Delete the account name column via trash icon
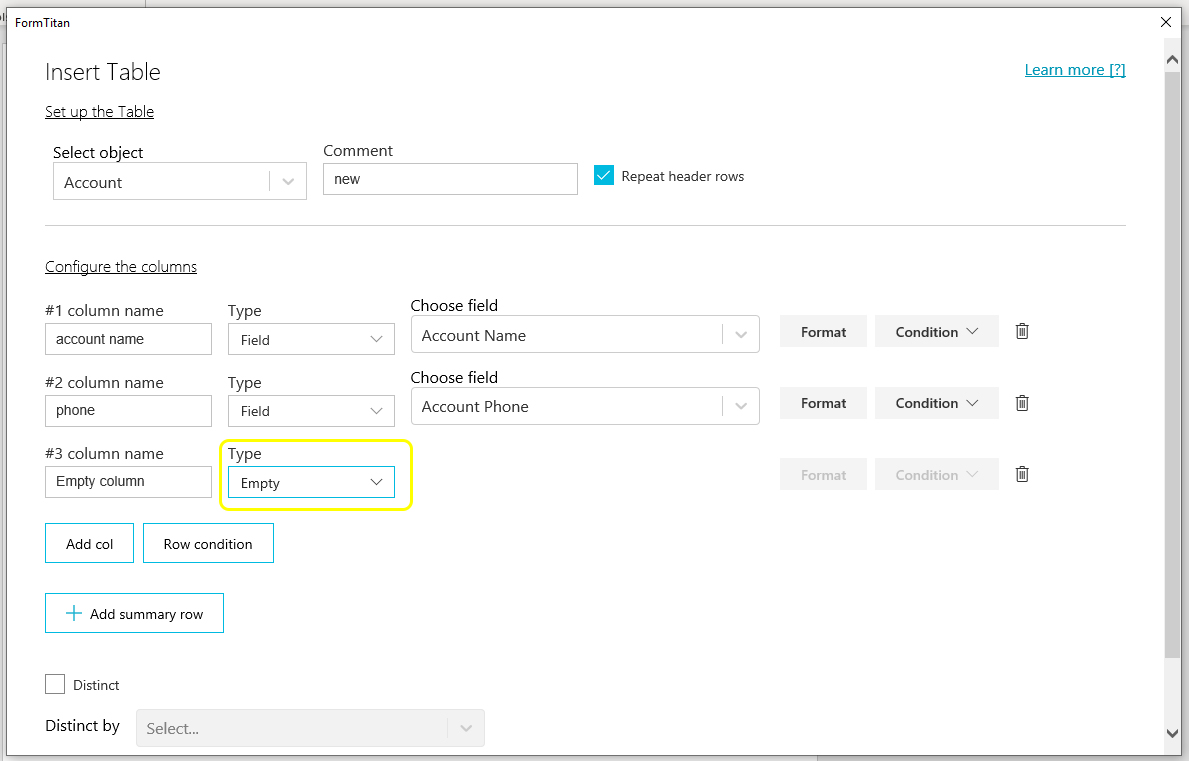 [1022, 331]
